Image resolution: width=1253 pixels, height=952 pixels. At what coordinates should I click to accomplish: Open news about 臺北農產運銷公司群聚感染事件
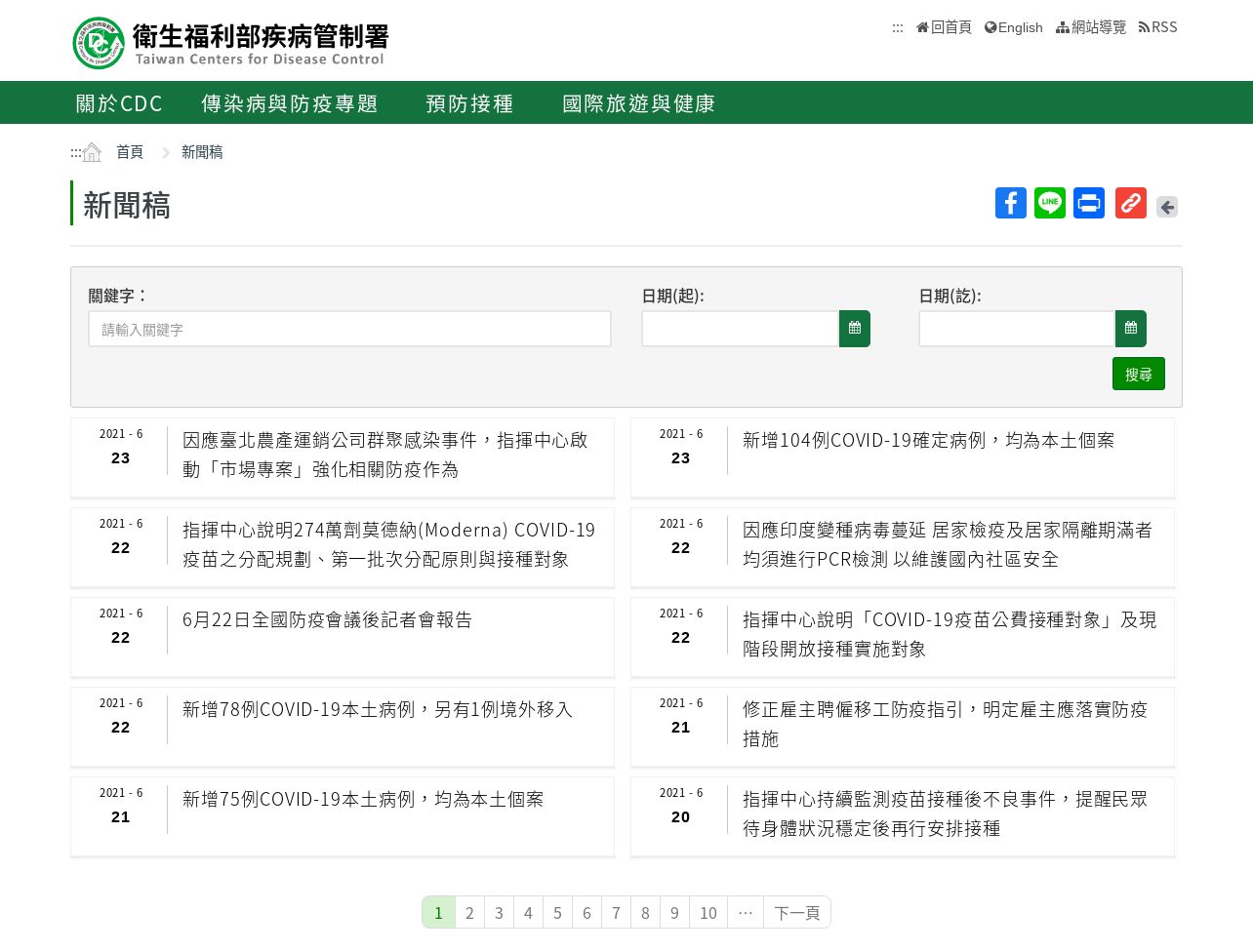(385, 455)
